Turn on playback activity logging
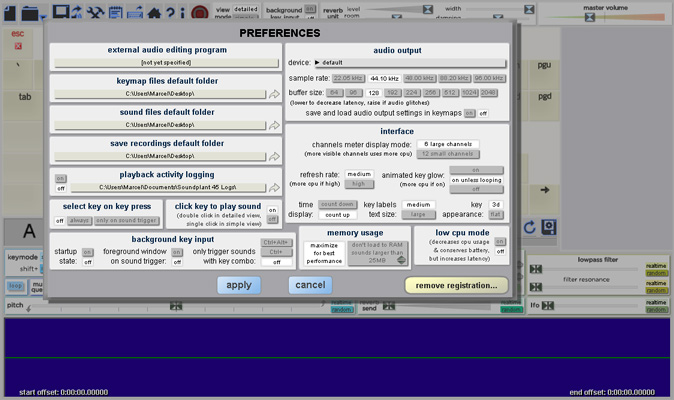This screenshot has width=674, height=400. point(60,178)
